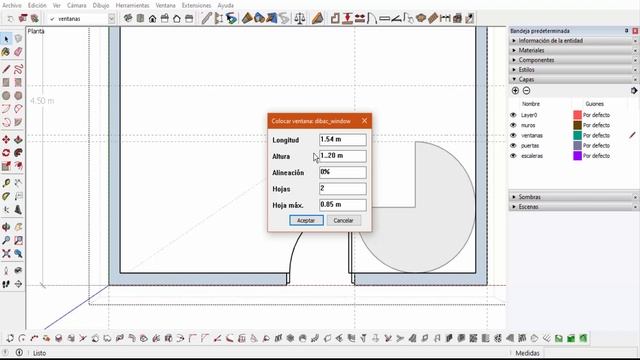The width and height of the screenshot is (640, 360).
Task: Activate the Walk footprints tool
Action: pos(6,284)
